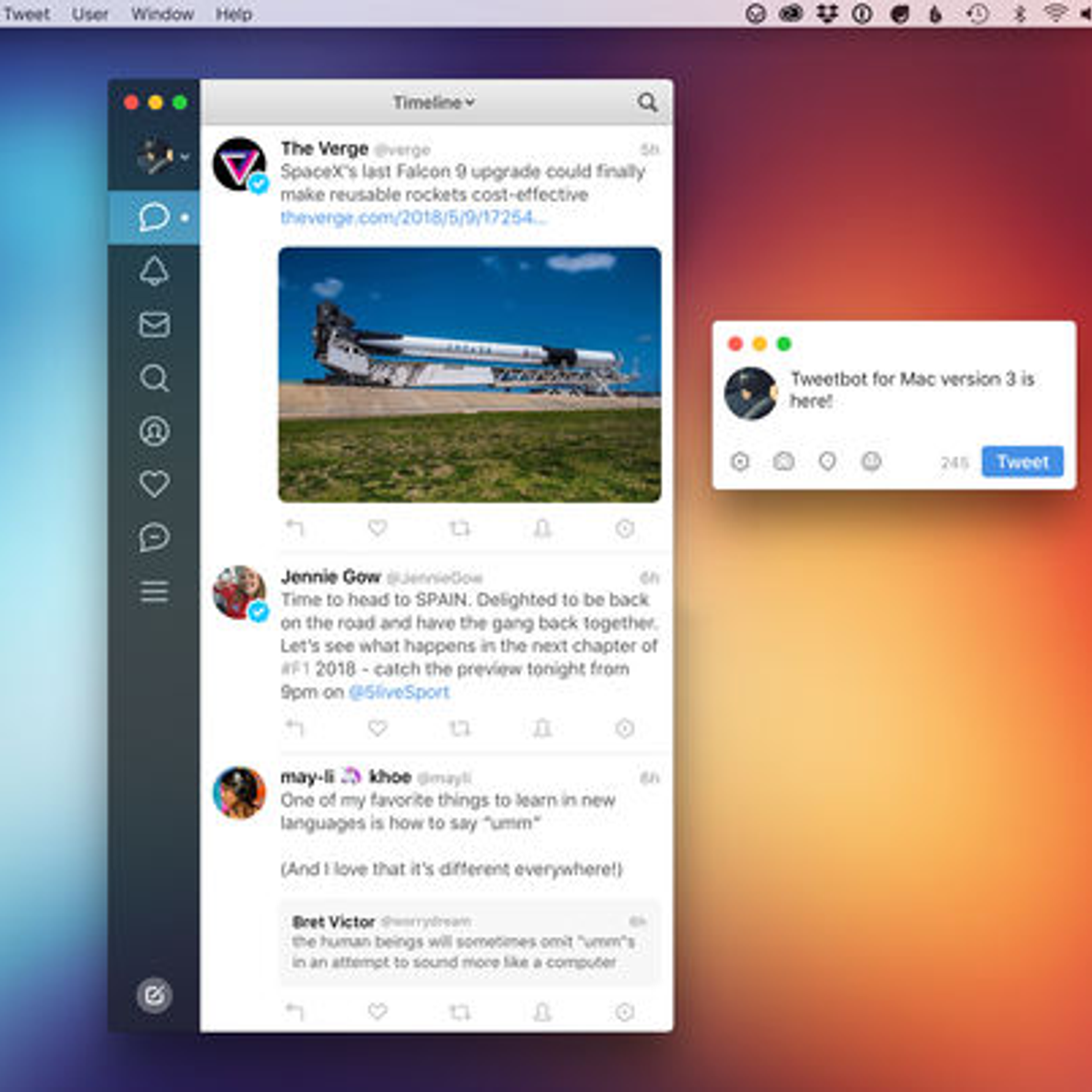Open the Help menu

(x=234, y=14)
